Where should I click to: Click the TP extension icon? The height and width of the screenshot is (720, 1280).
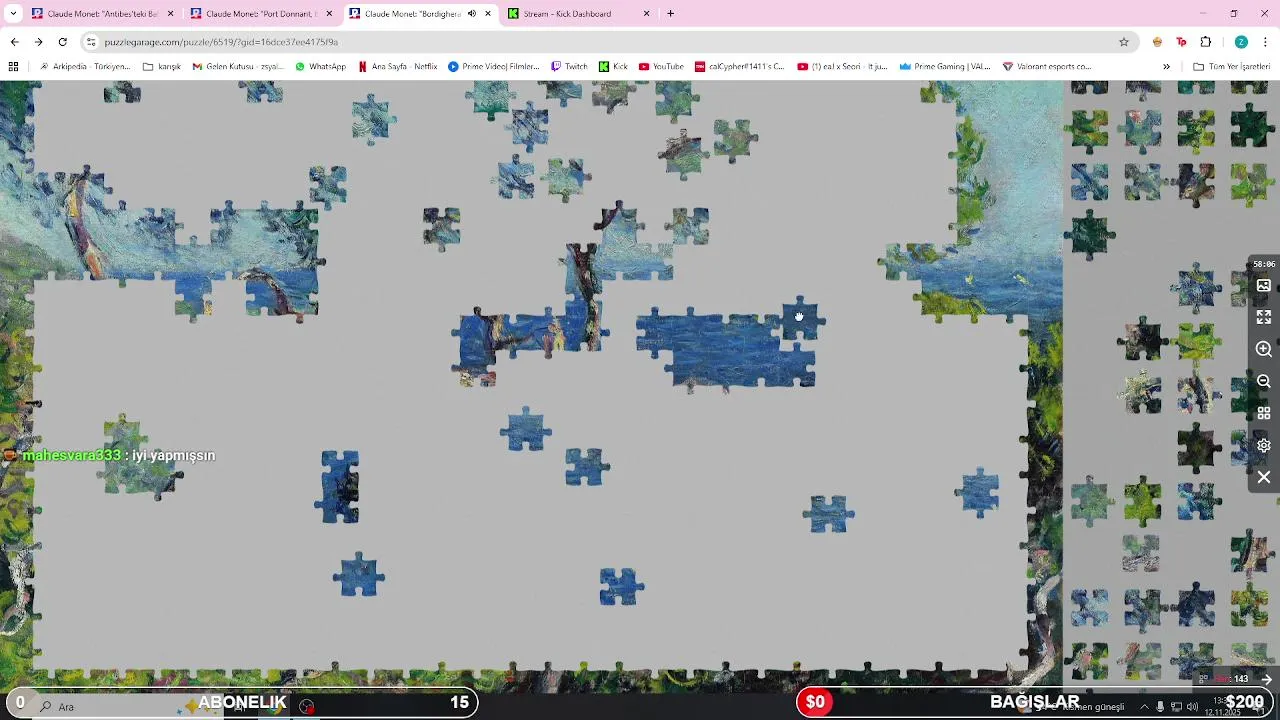[x=1181, y=42]
